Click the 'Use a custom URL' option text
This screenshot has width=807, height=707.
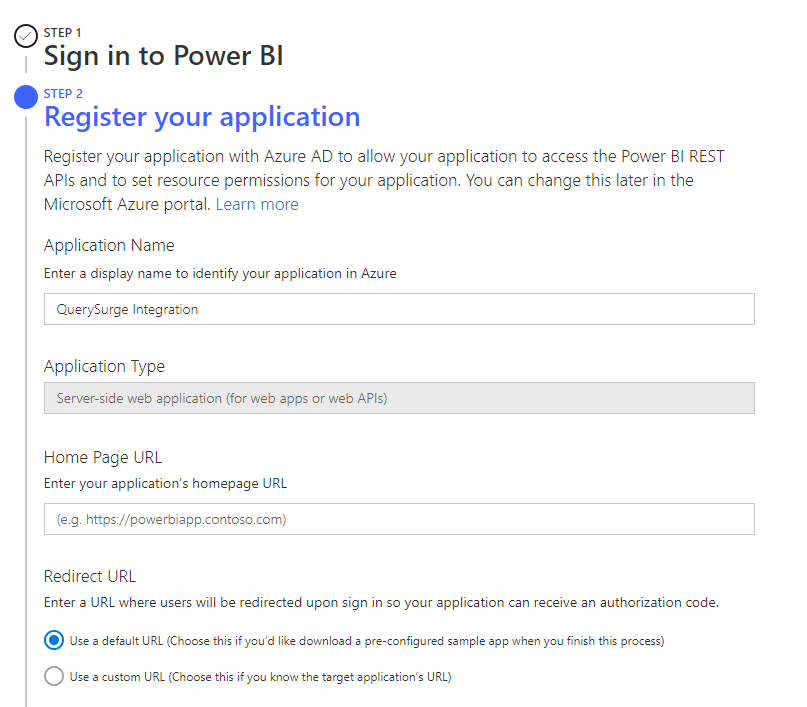(x=260, y=676)
